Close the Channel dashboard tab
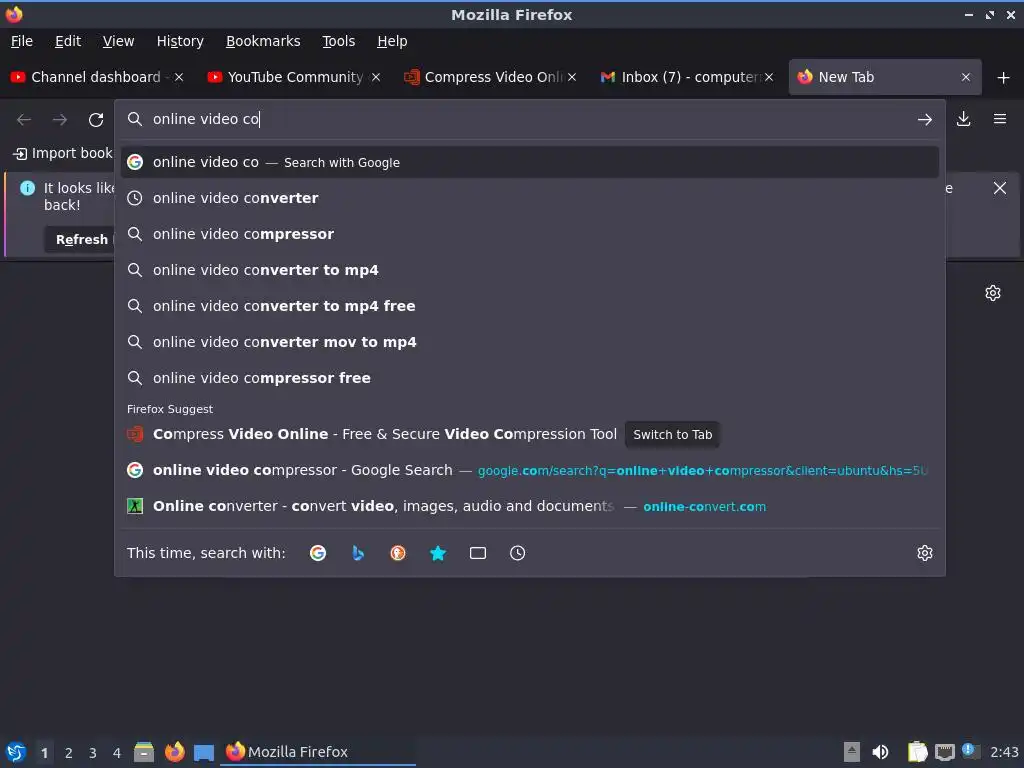The image size is (1024, 768). pyautogui.click(x=179, y=77)
